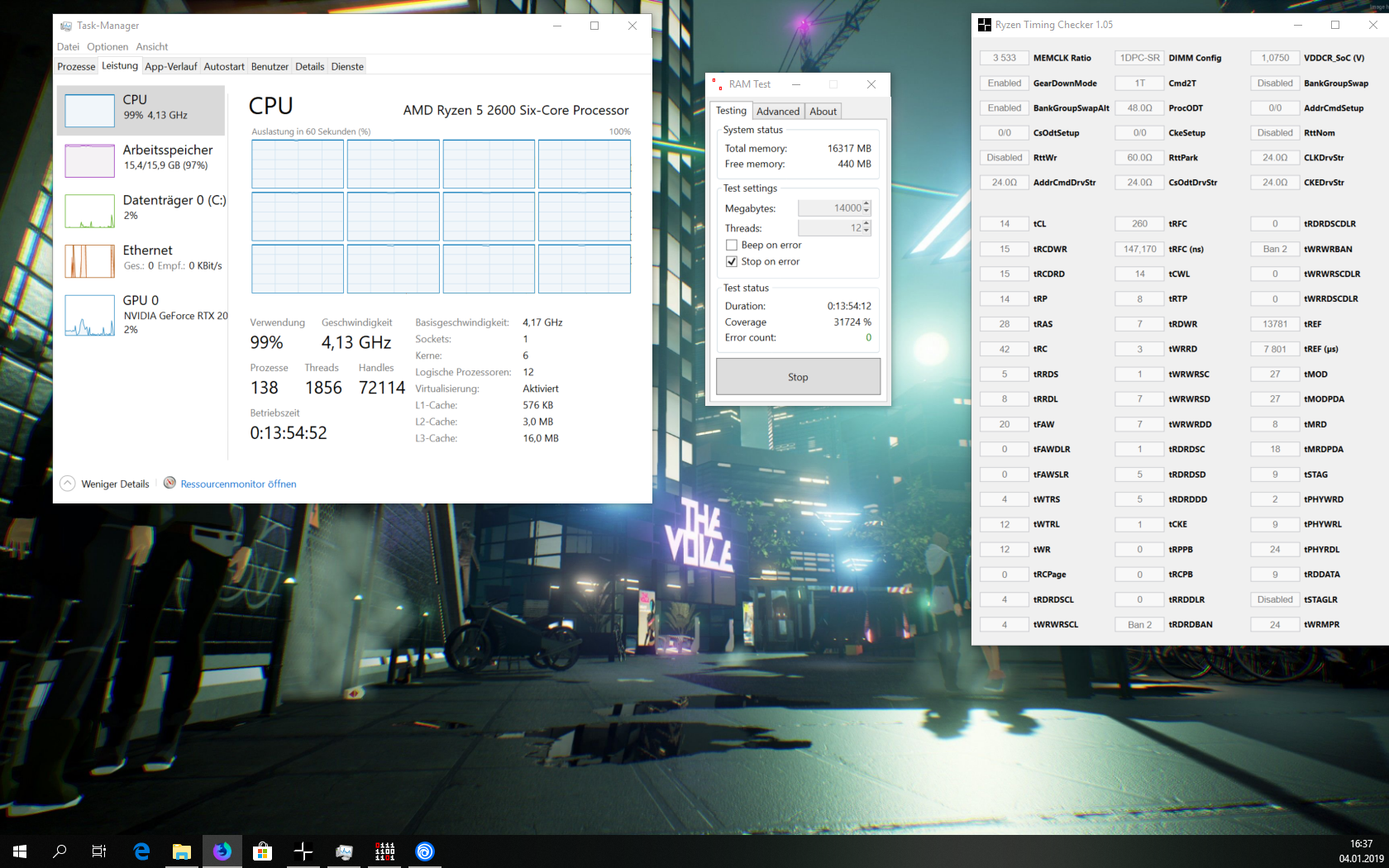Enable the Beep on error checkbox
Image resolution: width=1389 pixels, height=868 pixels.
click(x=732, y=246)
